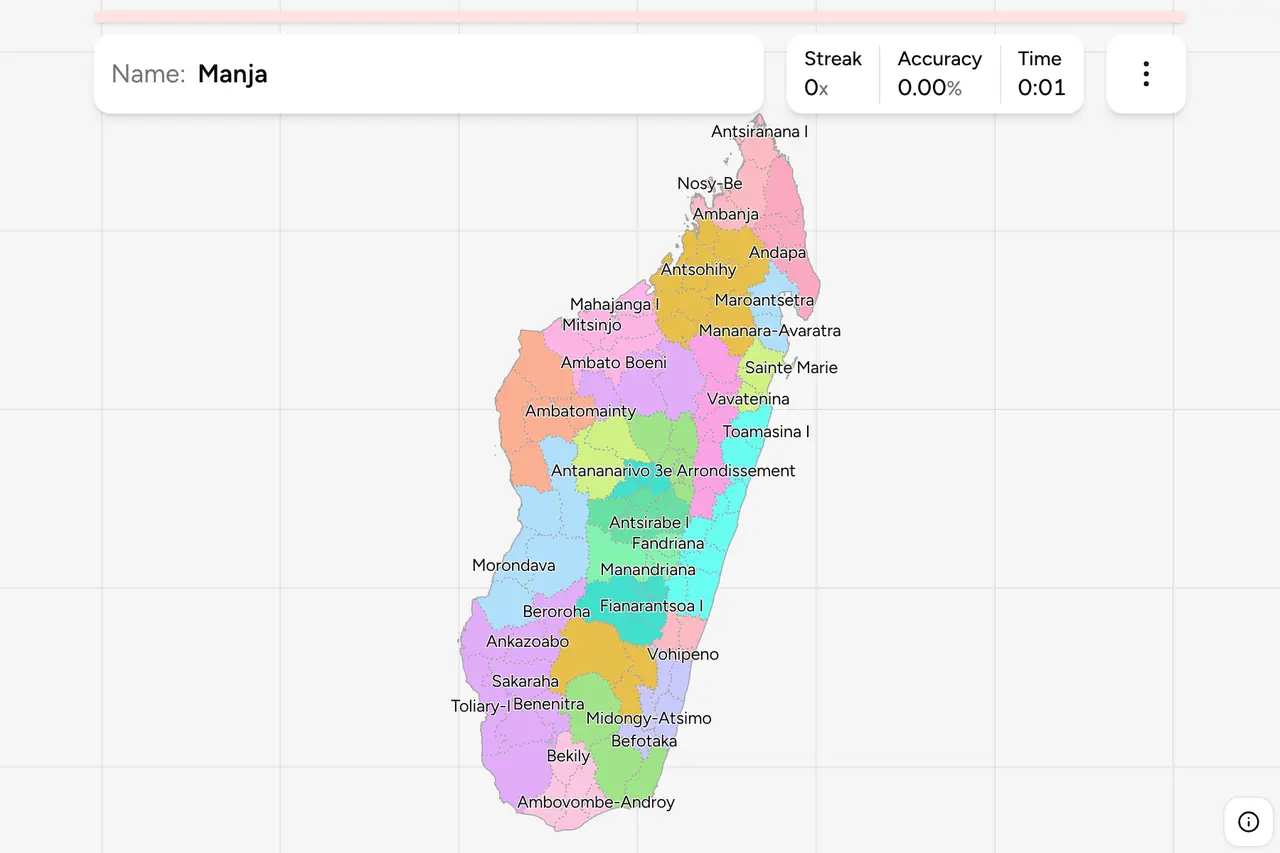
Task: Click the Andapa label
Action: 777,252
